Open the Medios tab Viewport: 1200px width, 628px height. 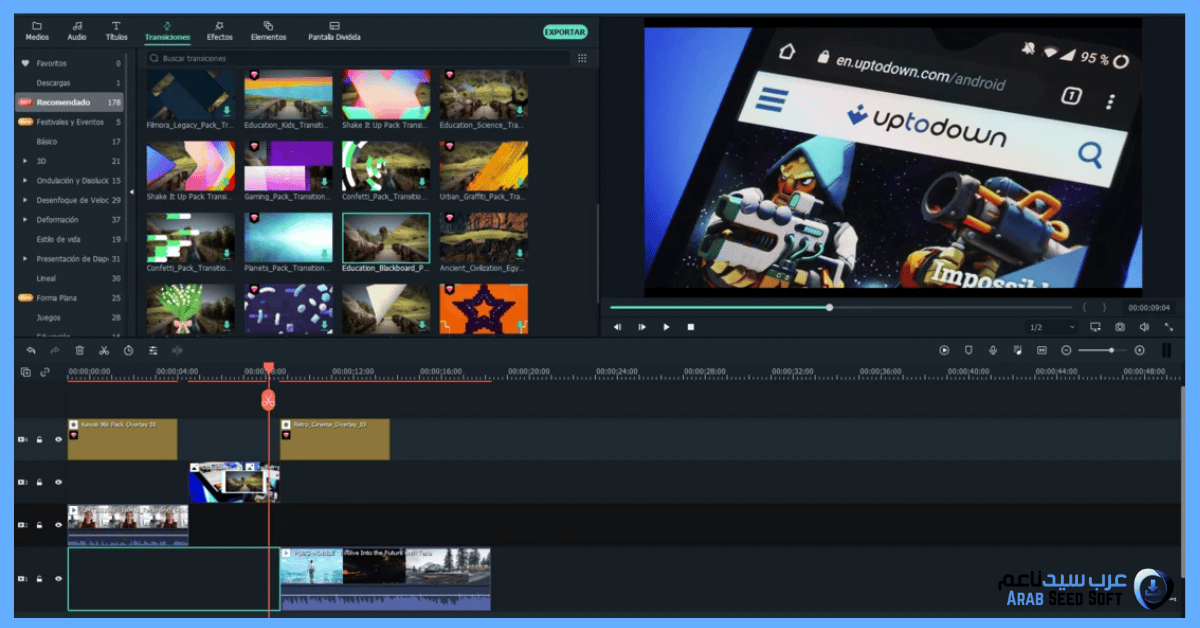[x=37, y=31]
